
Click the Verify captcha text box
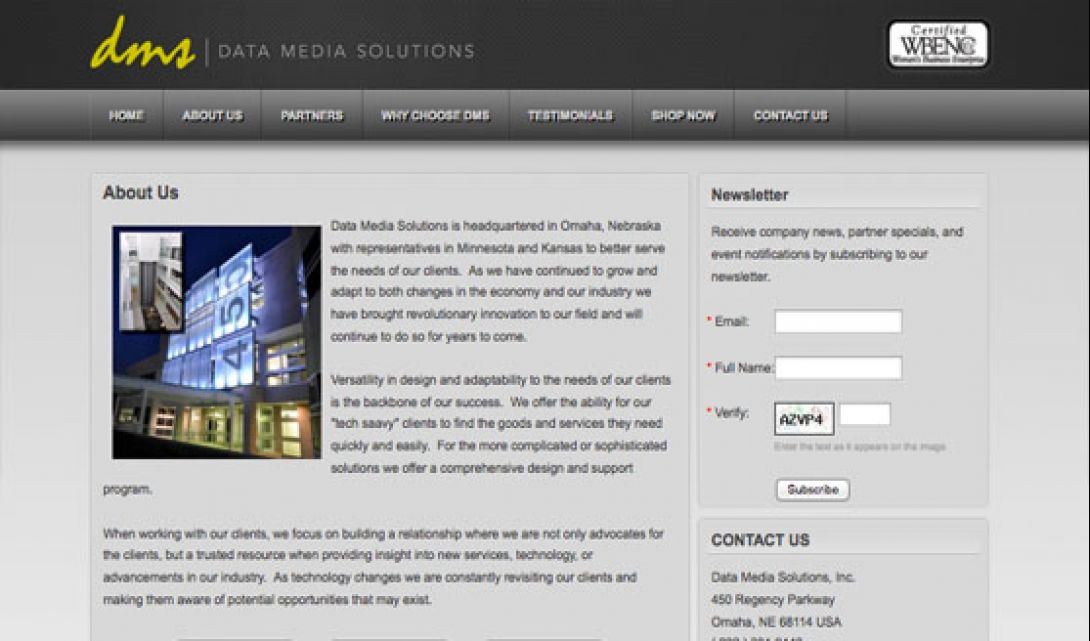tap(865, 414)
